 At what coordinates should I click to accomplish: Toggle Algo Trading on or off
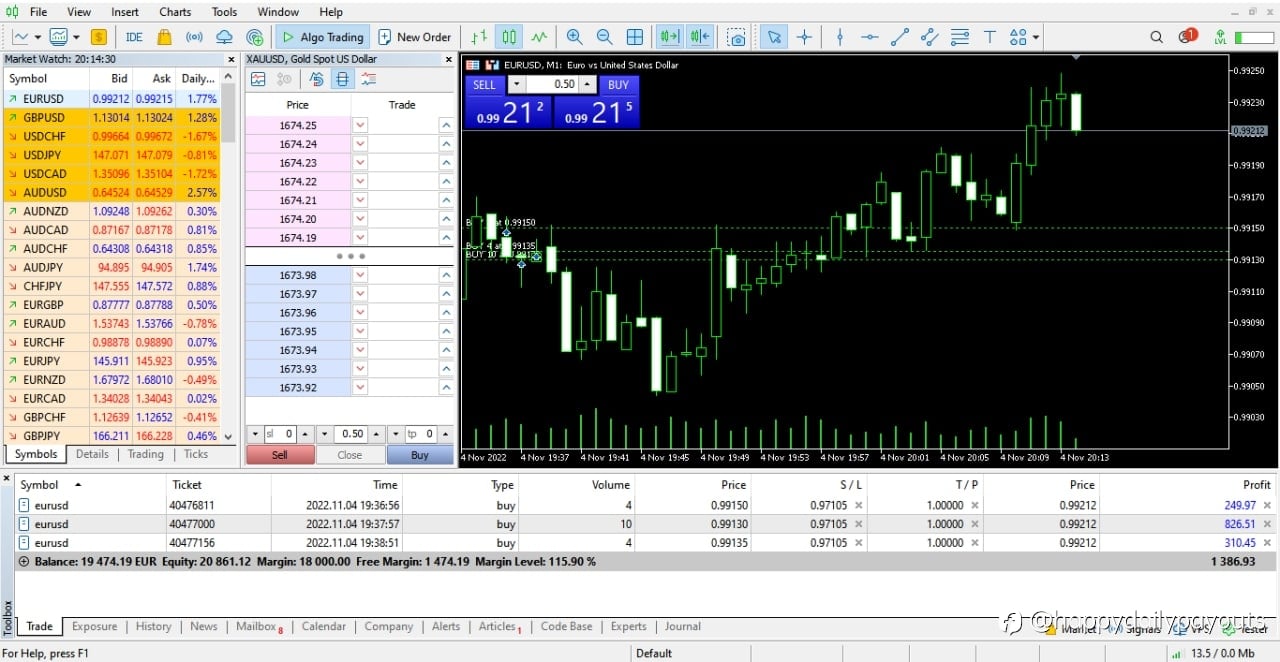(x=321, y=37)
